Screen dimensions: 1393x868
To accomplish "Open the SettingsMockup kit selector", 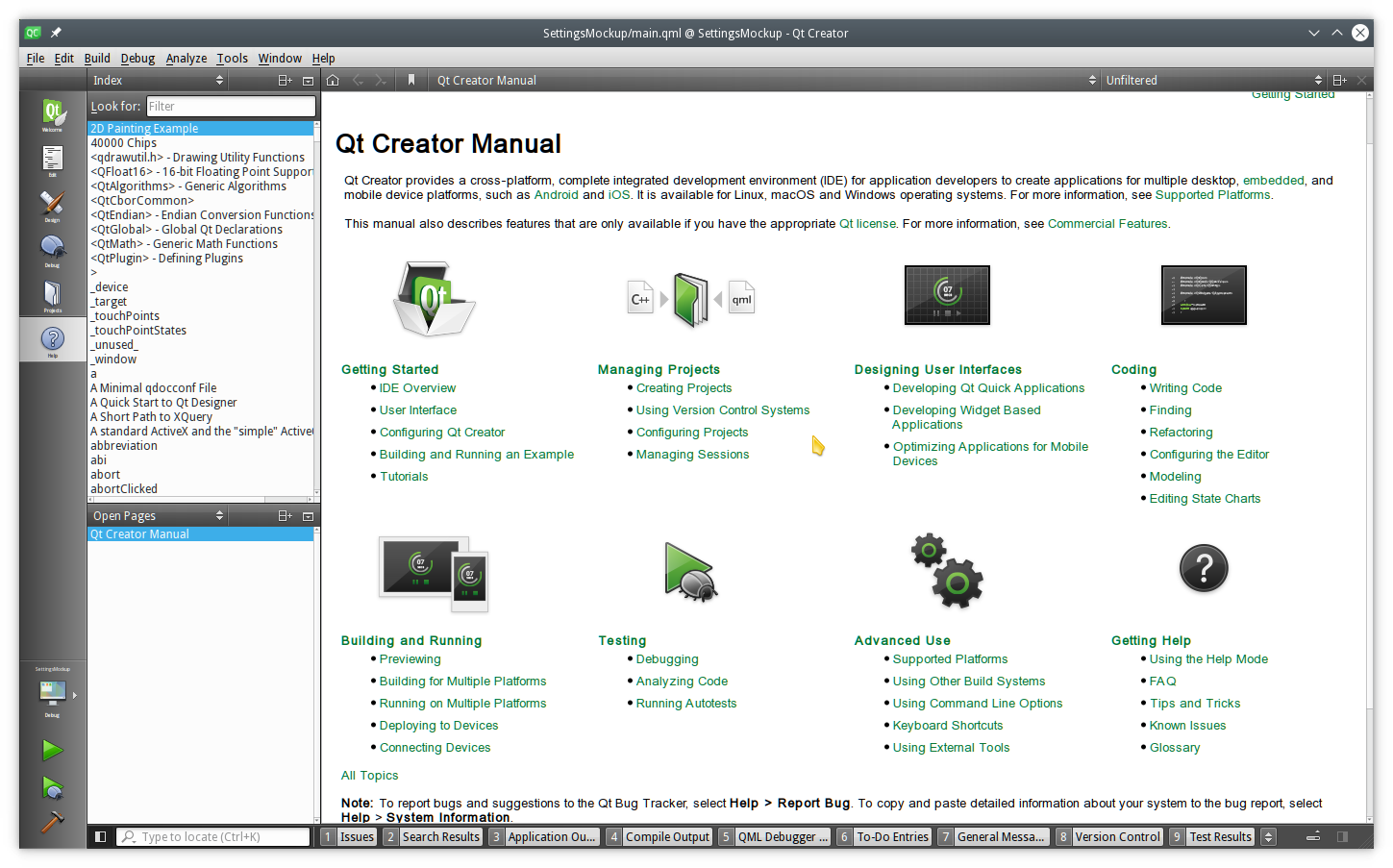I will click(53, 694).
